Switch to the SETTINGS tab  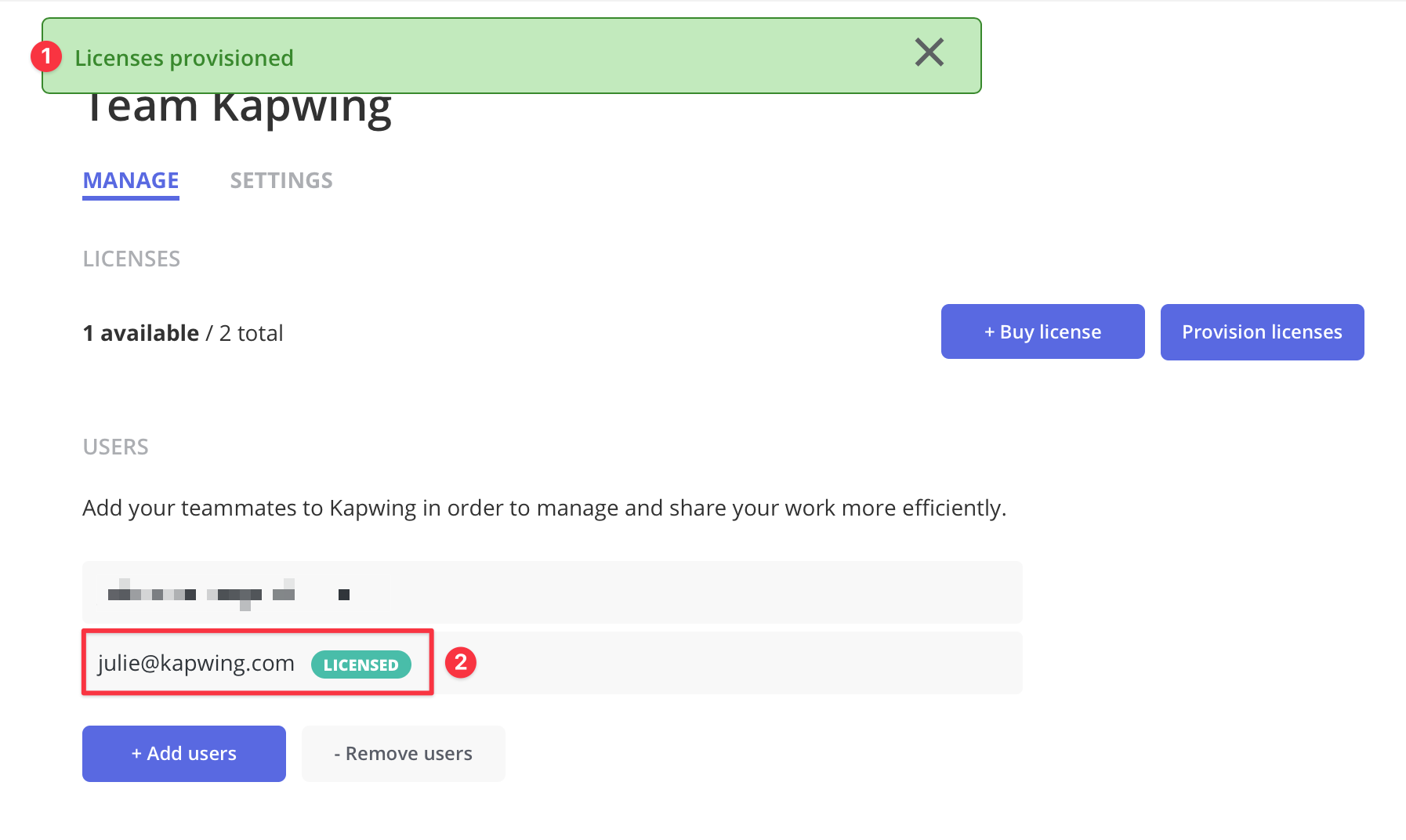coord(281,181)
